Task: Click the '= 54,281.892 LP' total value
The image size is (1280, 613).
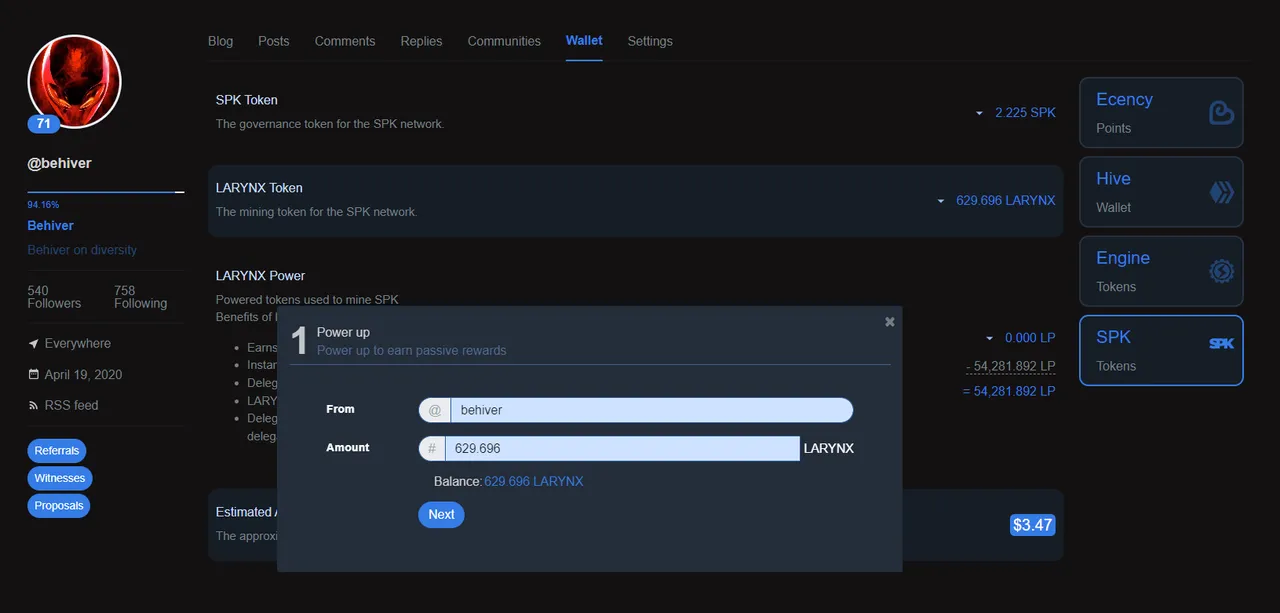Action: pos(1009,391)
